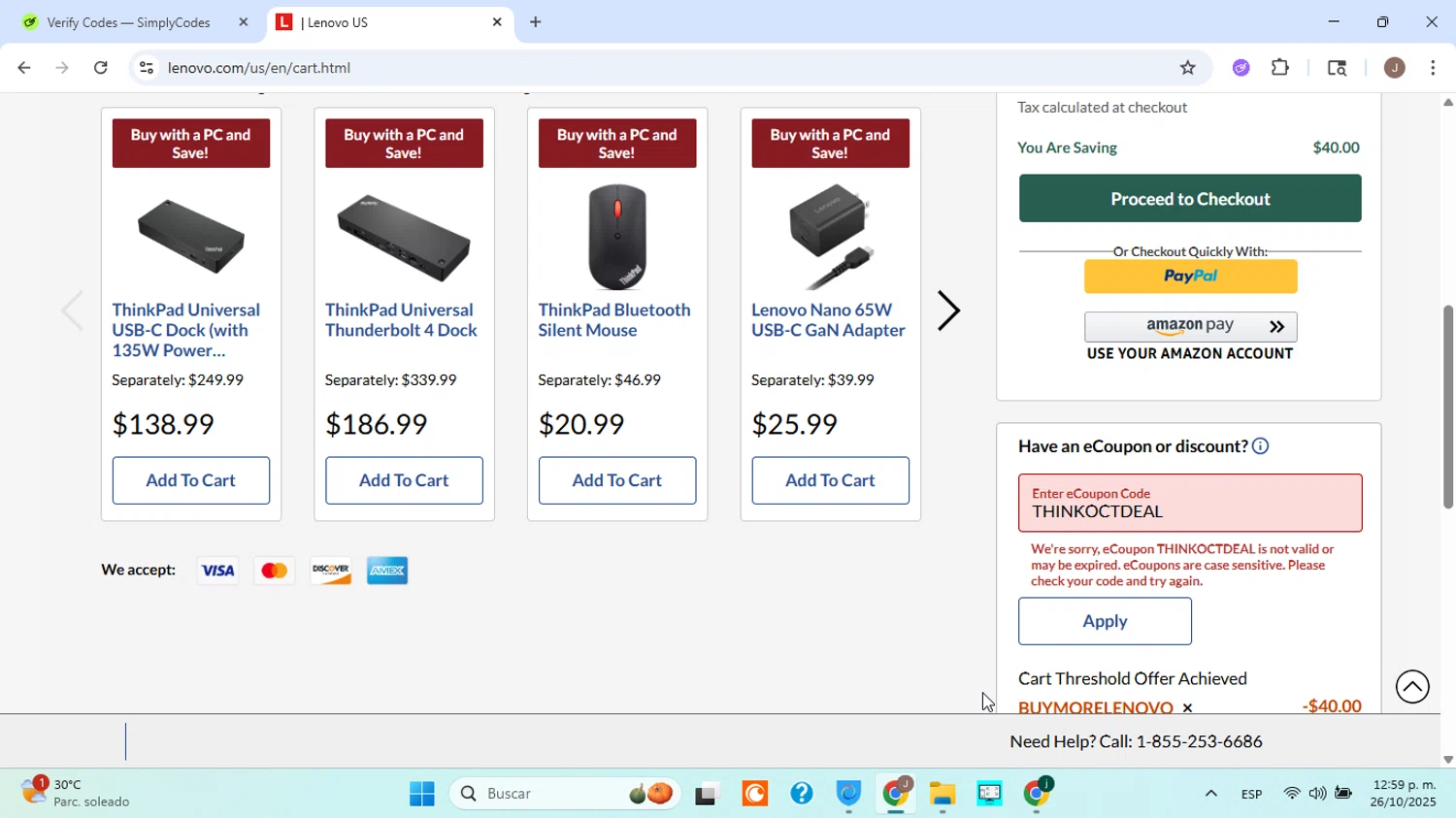Open the Wi-Fi network tray icon
This screenshot has width=1456, height=818.
(x=1291, y=794)
